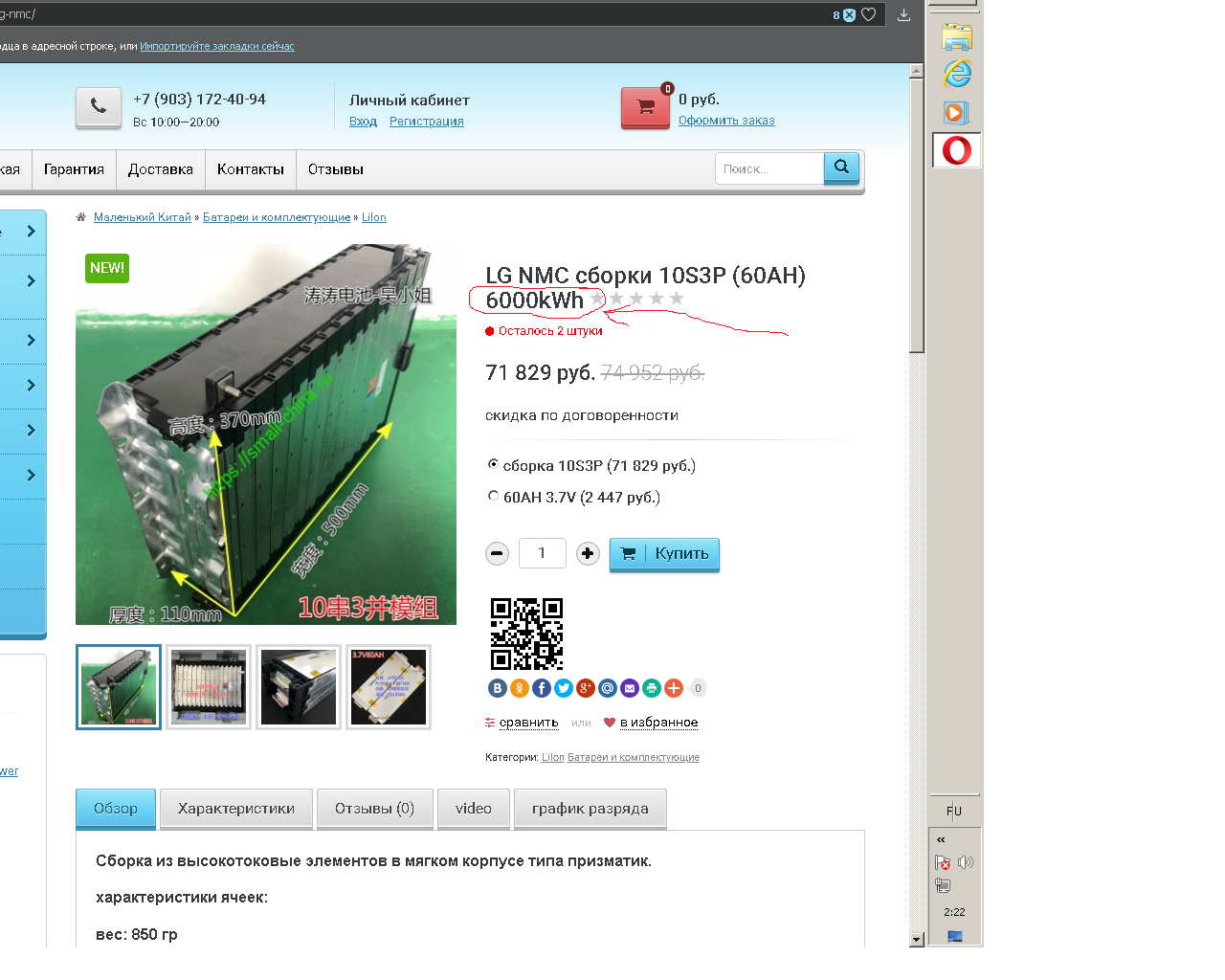Show hidden tray icons chevron
Screen dimensions: 1225x980
941,839
